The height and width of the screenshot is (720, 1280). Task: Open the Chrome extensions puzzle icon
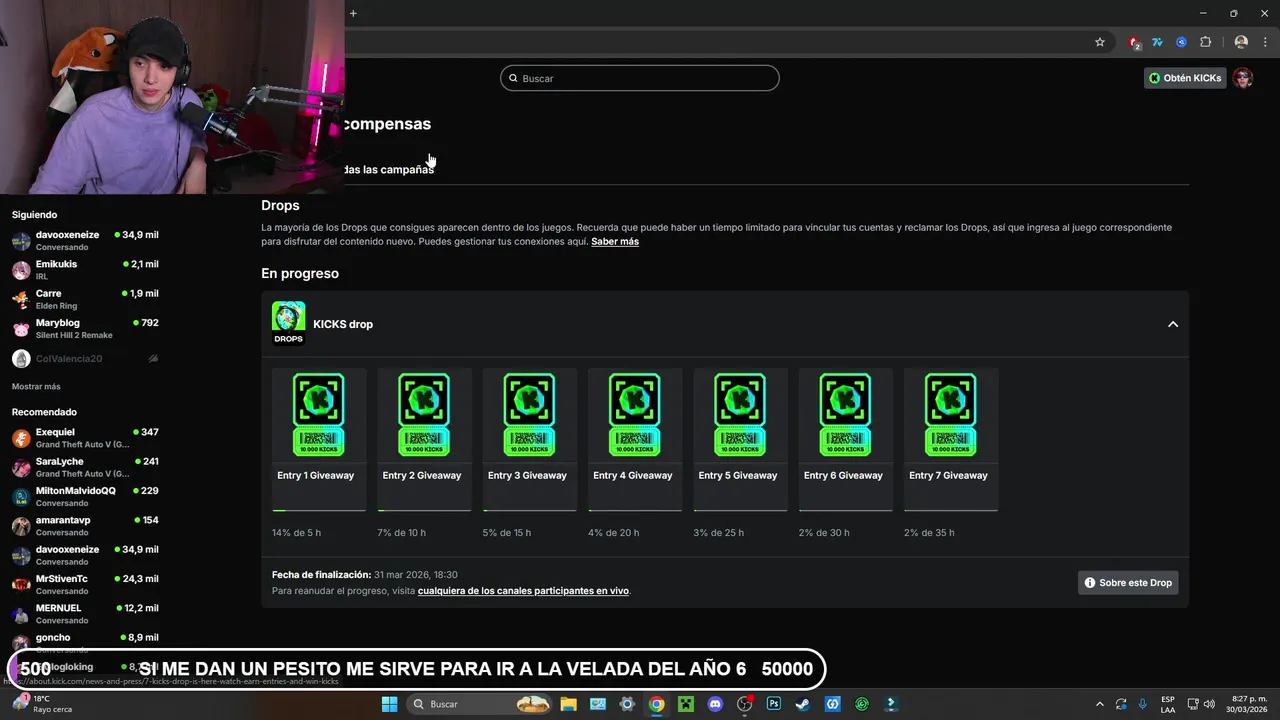1205,42
